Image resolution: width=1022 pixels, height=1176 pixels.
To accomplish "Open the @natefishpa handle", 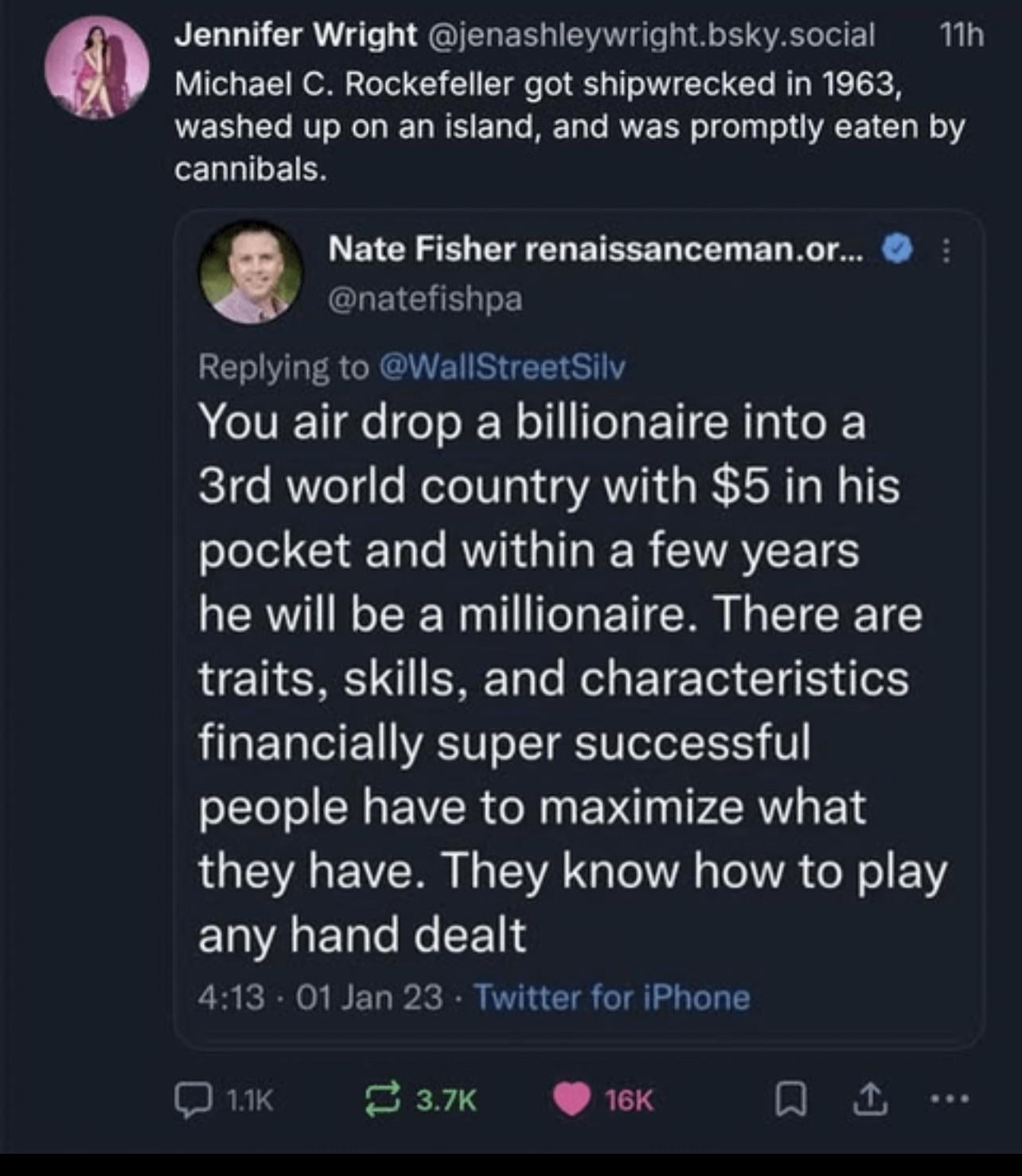I will click(425, 299).
